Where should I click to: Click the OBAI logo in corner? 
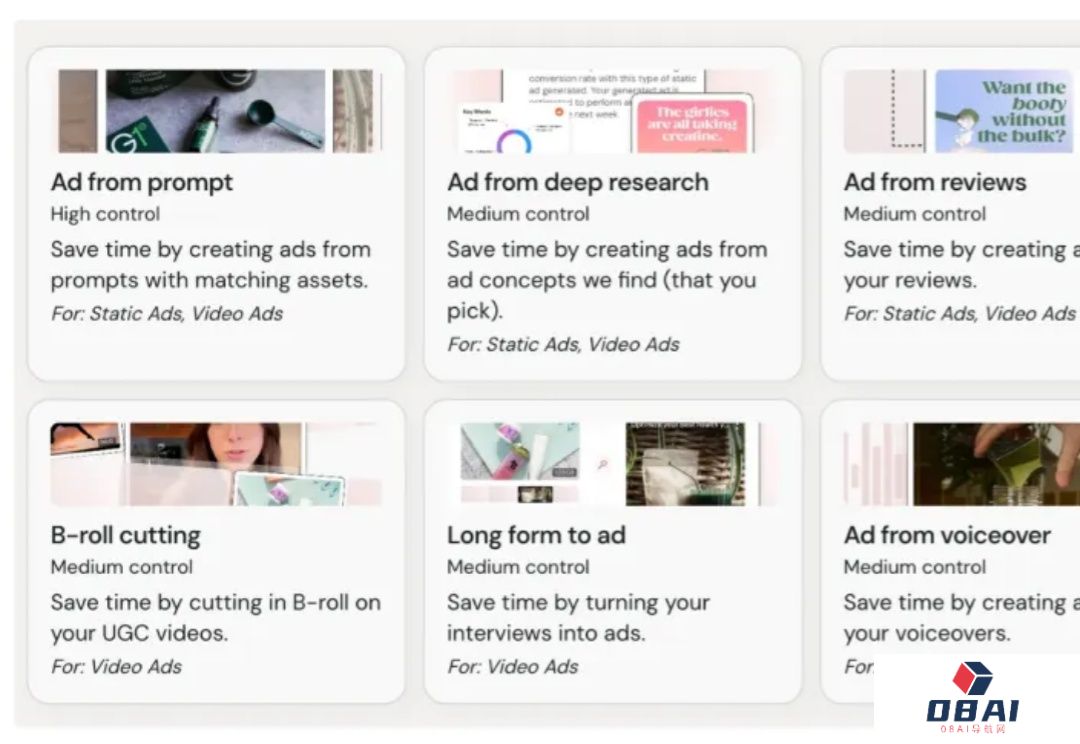(973, 697)
